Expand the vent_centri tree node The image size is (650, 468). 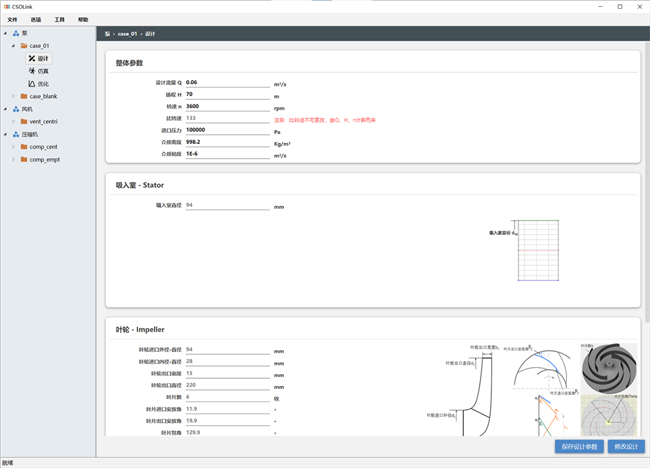[13, 121]
